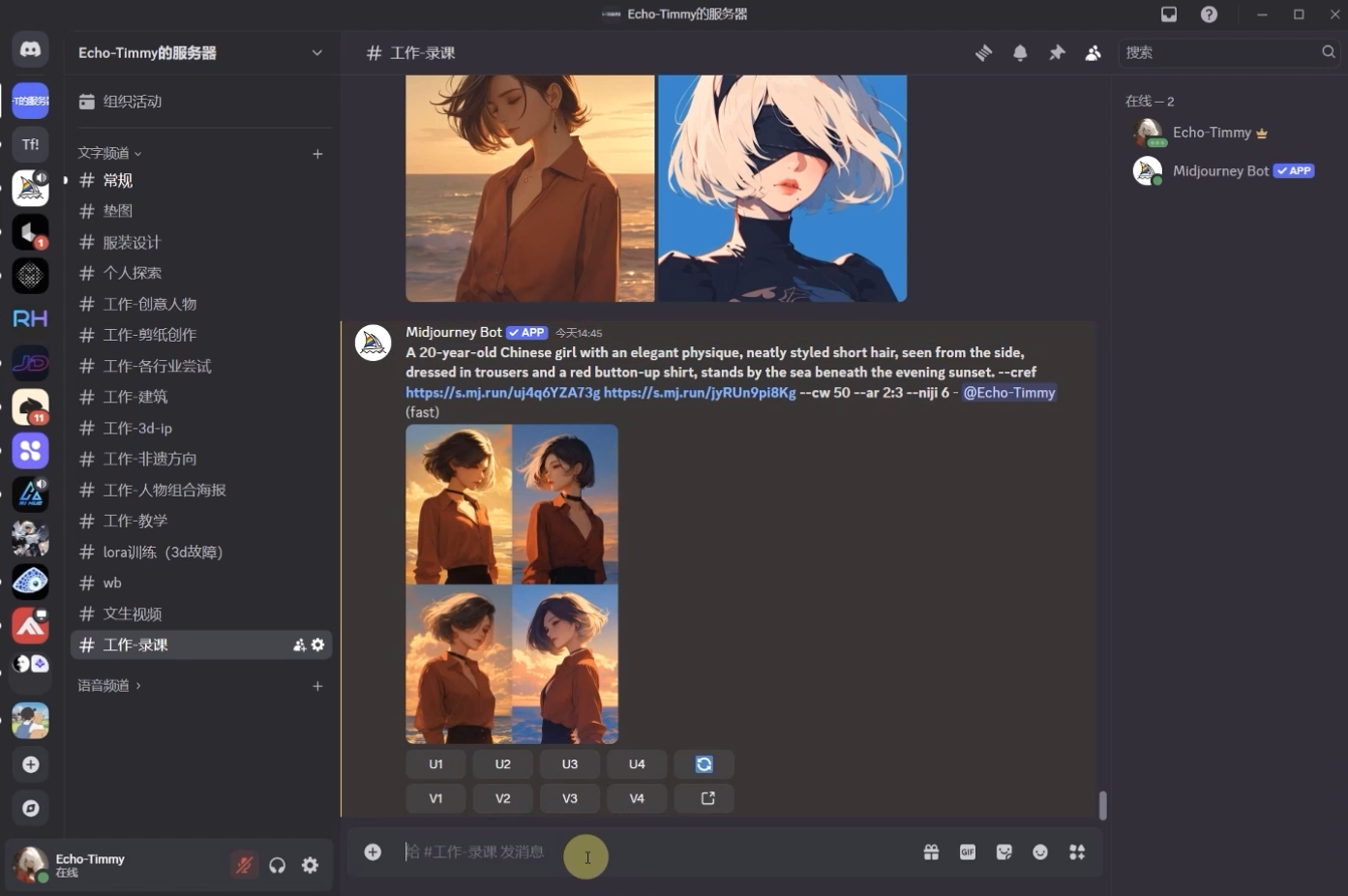
Task: Click the open-in-web icon beside V4
Action: (x=704, y=798)
